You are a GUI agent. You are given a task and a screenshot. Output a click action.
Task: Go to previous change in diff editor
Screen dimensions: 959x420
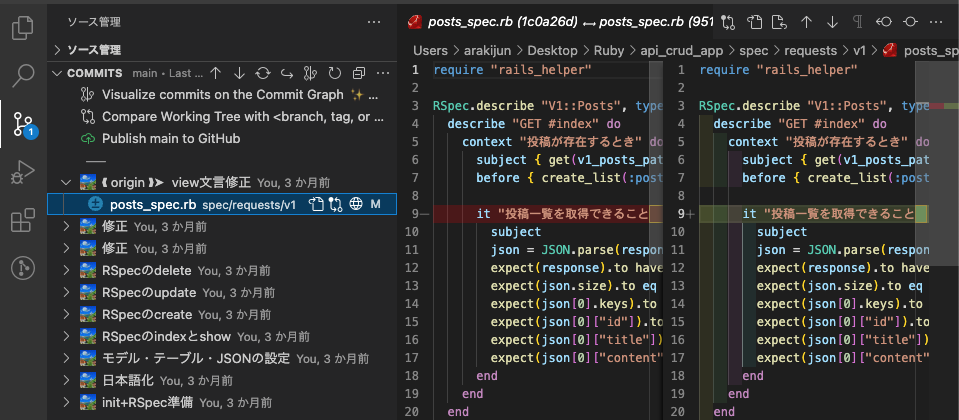pos(806,22)
